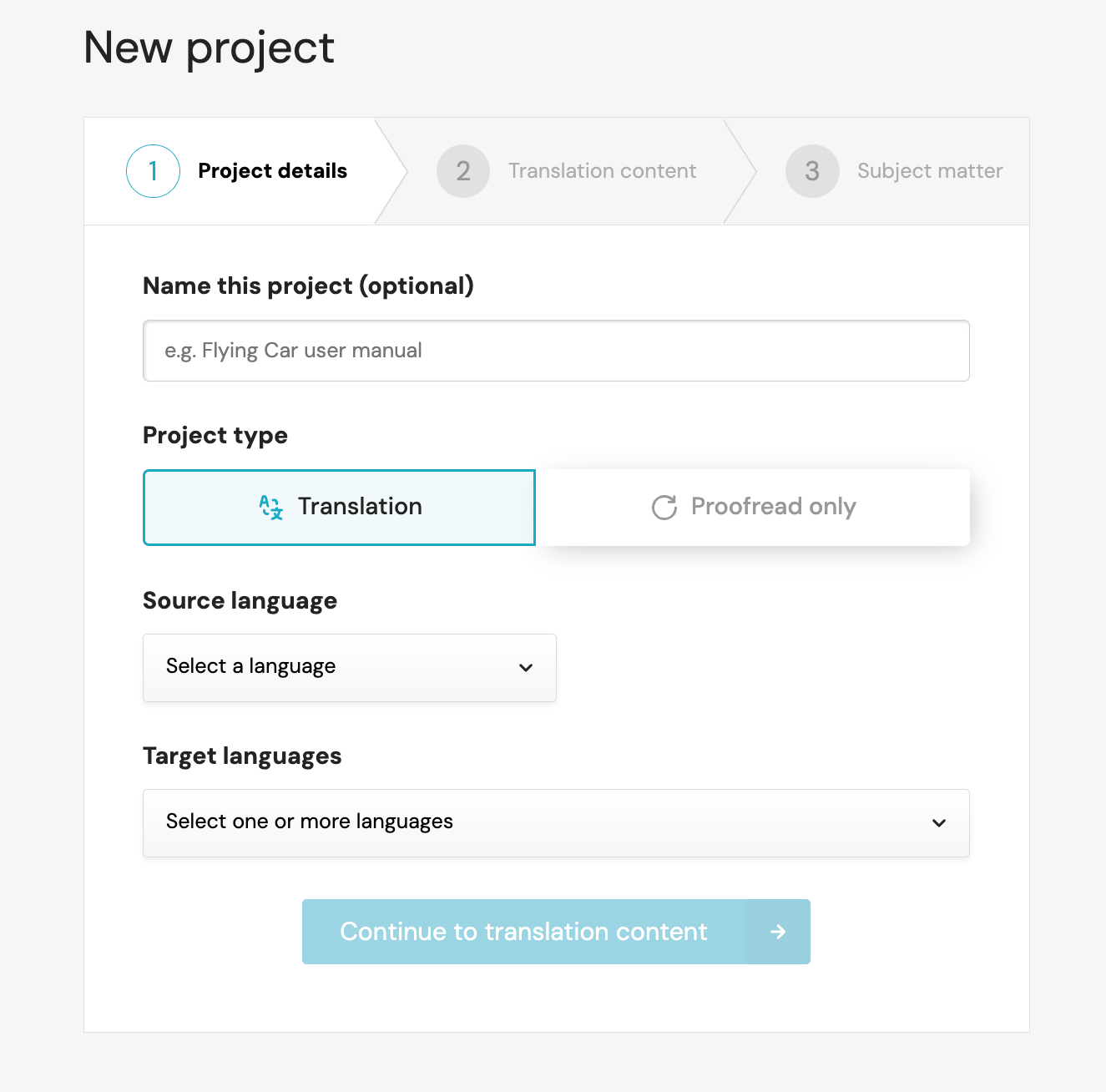Click the step 2 numbered circle
This screenshot has height=1092, width=1106.
pyautogui.click(x=463, y=170)
